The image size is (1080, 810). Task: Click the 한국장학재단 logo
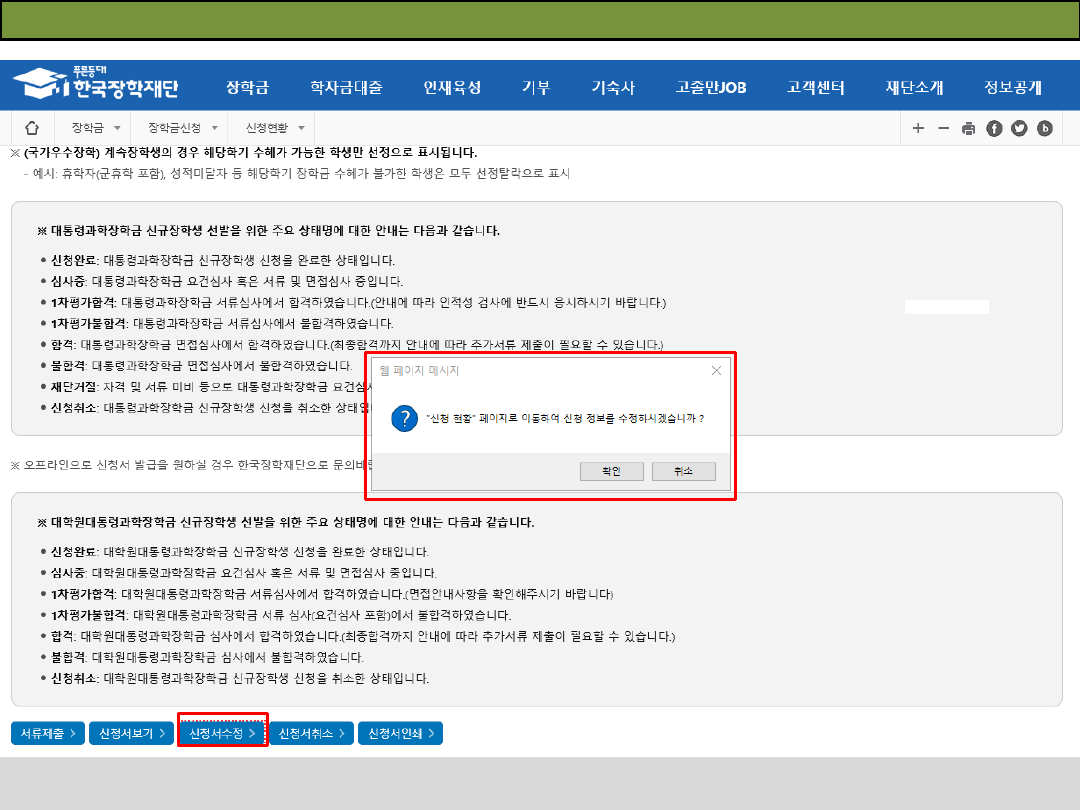pyautogui.click(x=96, y=85)
